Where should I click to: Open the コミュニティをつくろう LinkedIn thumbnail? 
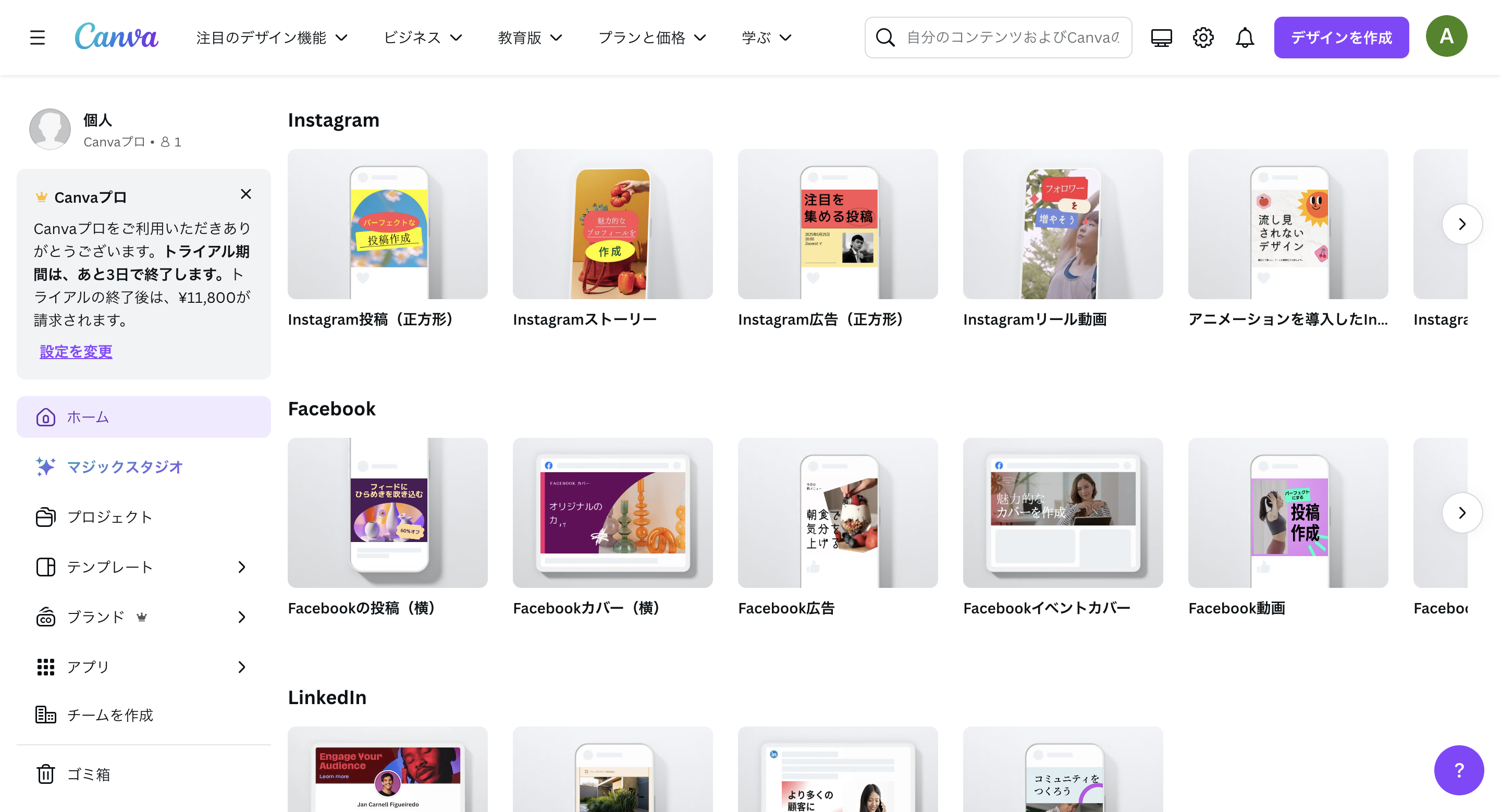(x=1063, y=769)
